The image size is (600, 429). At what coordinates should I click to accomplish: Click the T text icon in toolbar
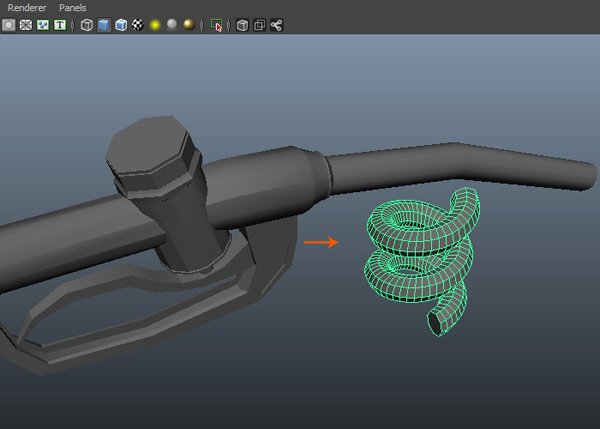click(x=60, y=24)
